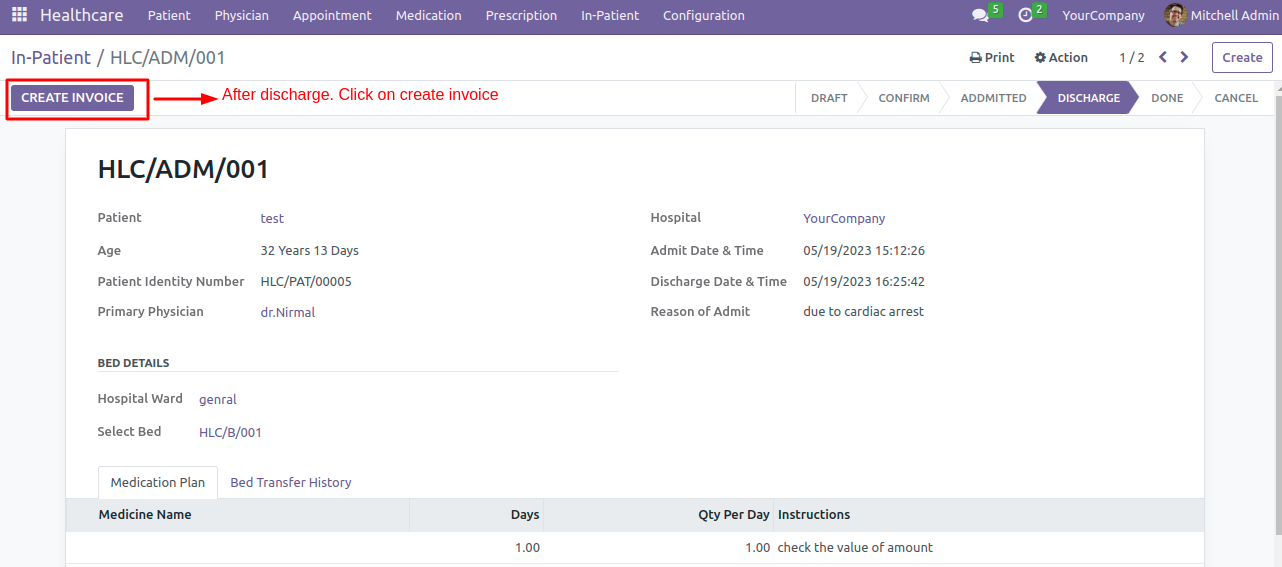The height and width of the screenshot is (567, 1282).
Task: Click the age value 32 Years 13 Days
Action: click(309, 250)
